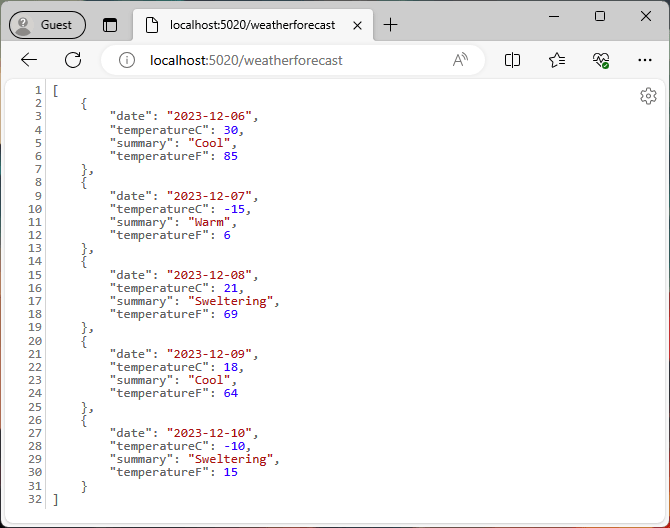Open a new tab with plus button

coord(390,25)
